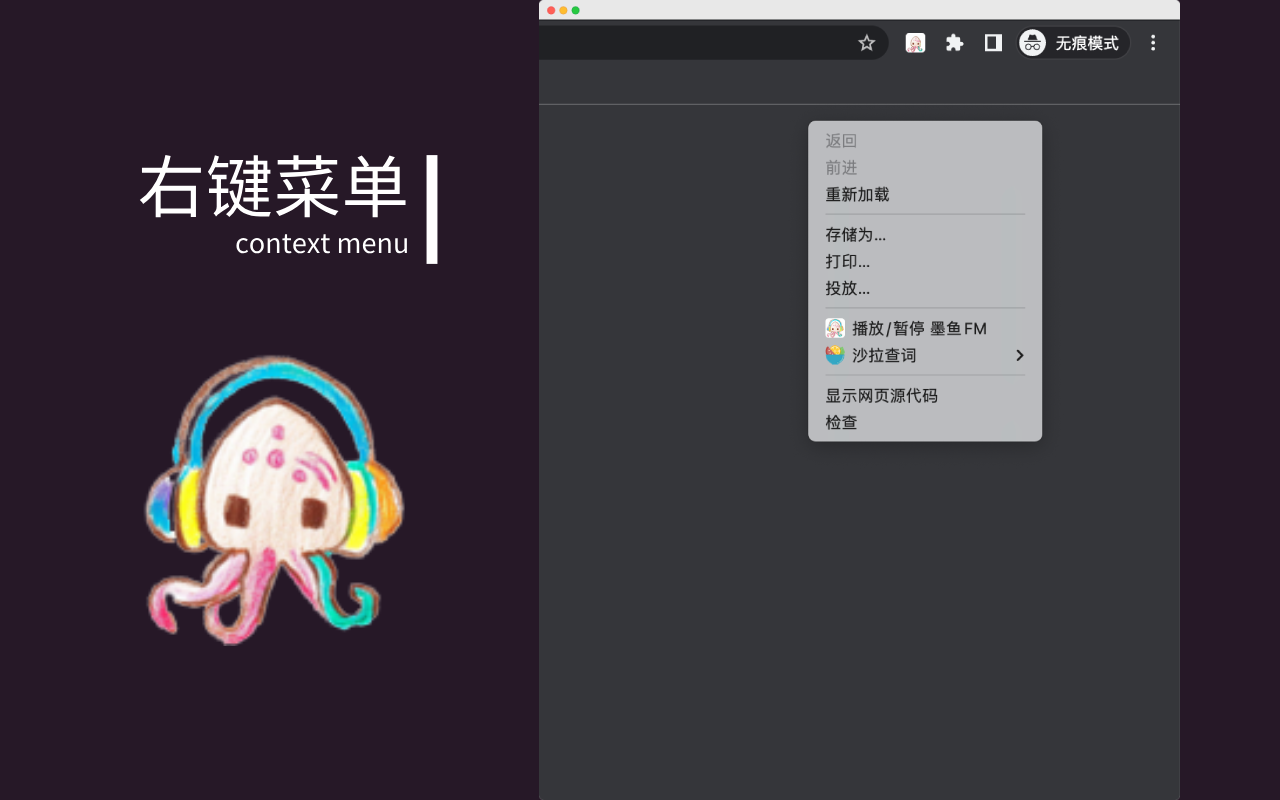Screen dimensions: 1280x800
Task: Click the green maximize traffic light
Action: (x=573, y=8)
